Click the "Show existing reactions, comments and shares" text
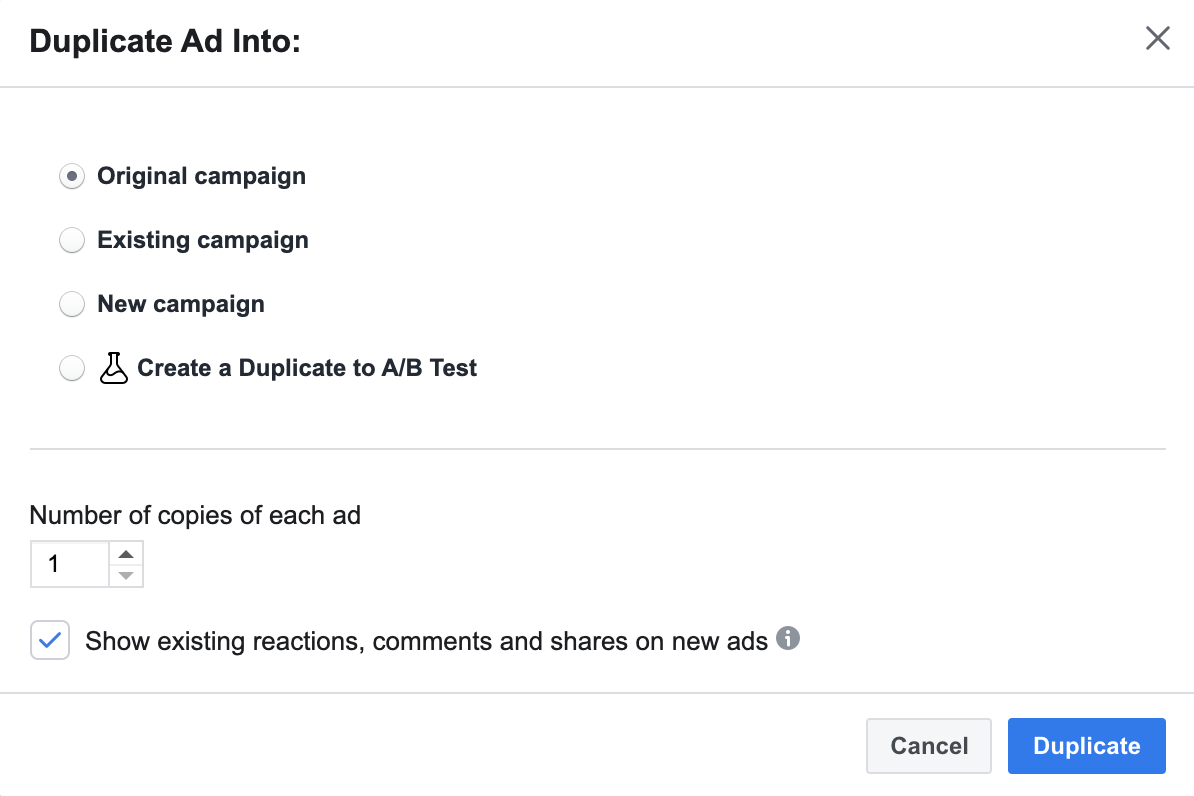 (426, 641)
